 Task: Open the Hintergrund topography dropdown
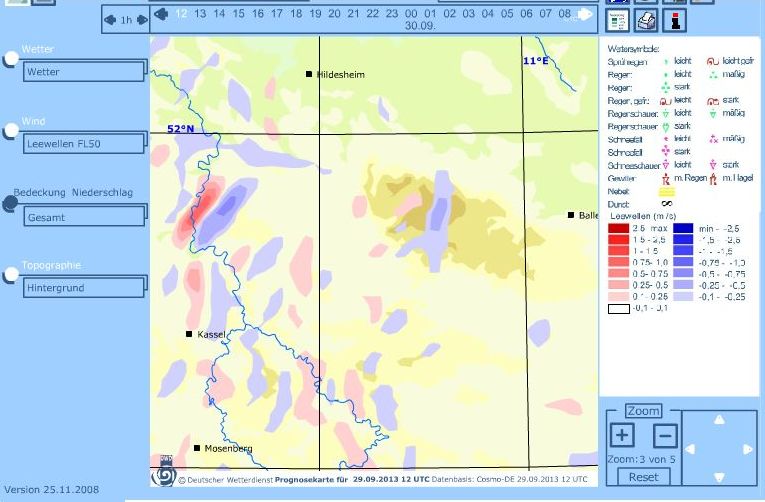(x=84, y=288)
